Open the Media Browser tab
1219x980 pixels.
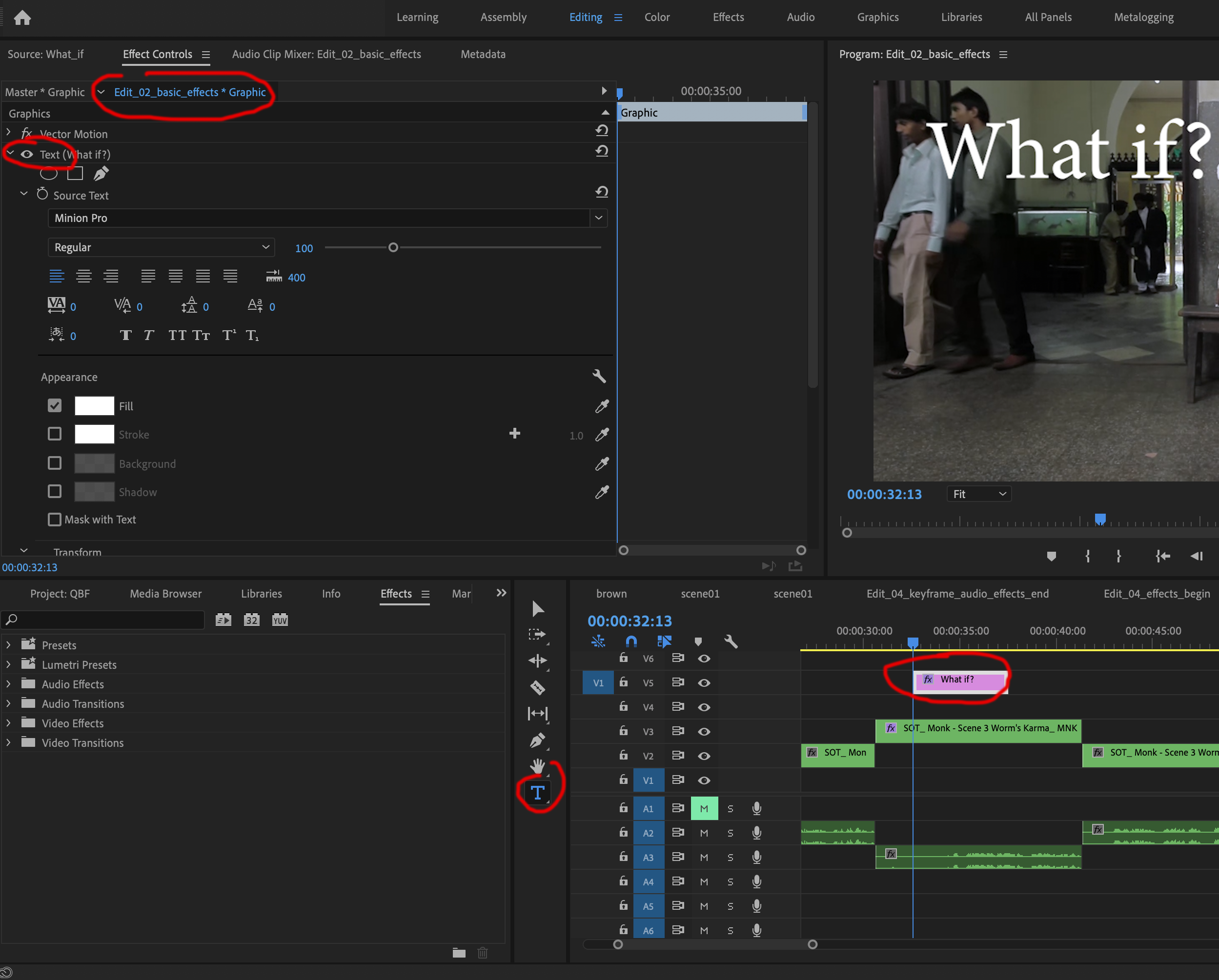point(165,594)
